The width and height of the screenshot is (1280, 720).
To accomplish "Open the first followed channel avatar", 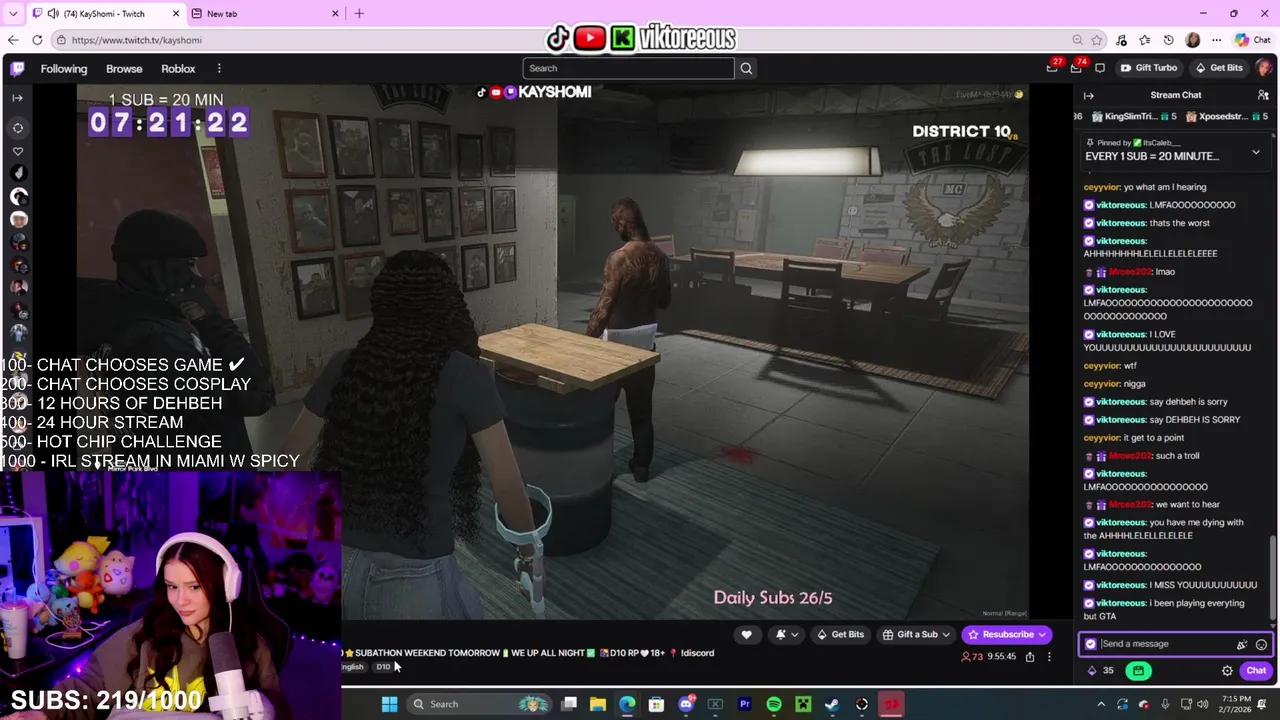I will (x=18, y=173).
